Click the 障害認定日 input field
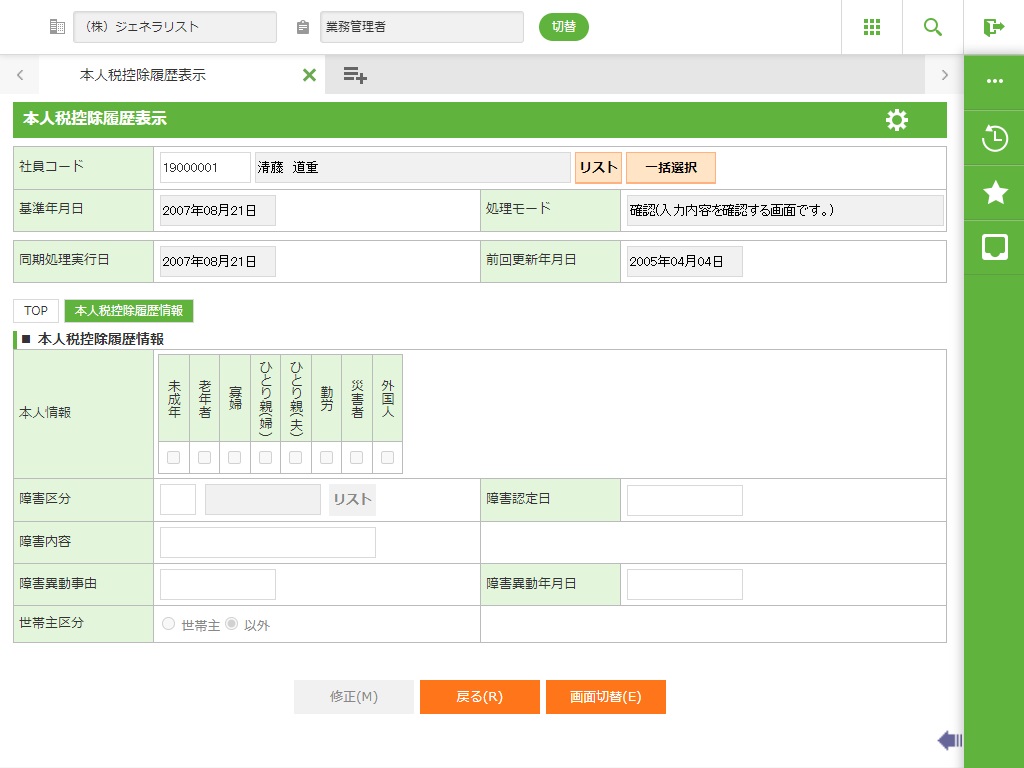 click(x=684, y=500)
